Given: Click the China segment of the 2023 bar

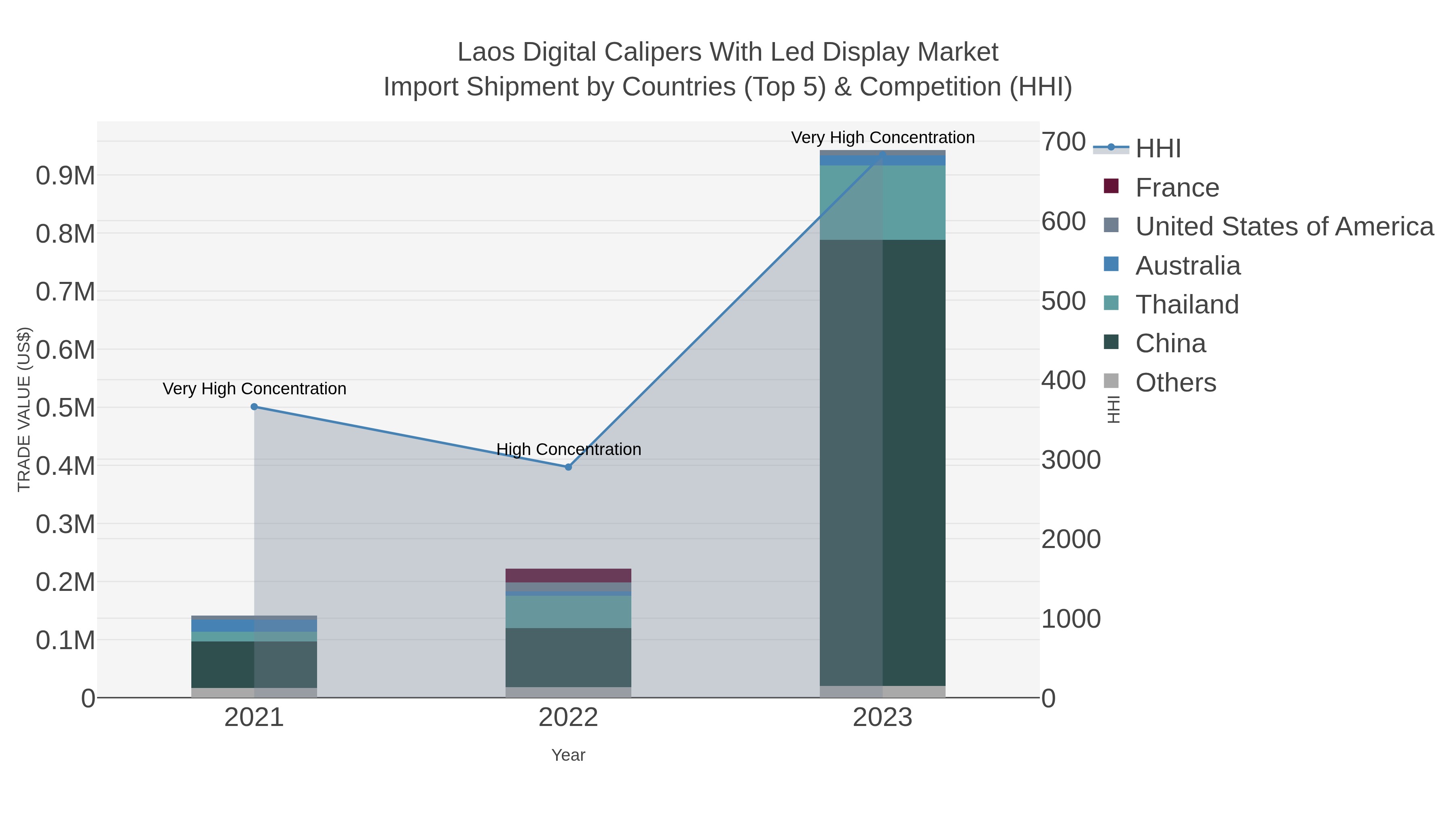Looking at the screenshot, I should coord(883,462).
